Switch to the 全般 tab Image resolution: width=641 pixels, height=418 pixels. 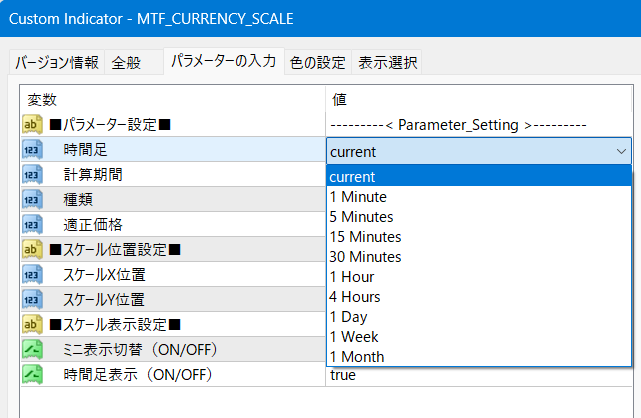(x=134, y=63)
